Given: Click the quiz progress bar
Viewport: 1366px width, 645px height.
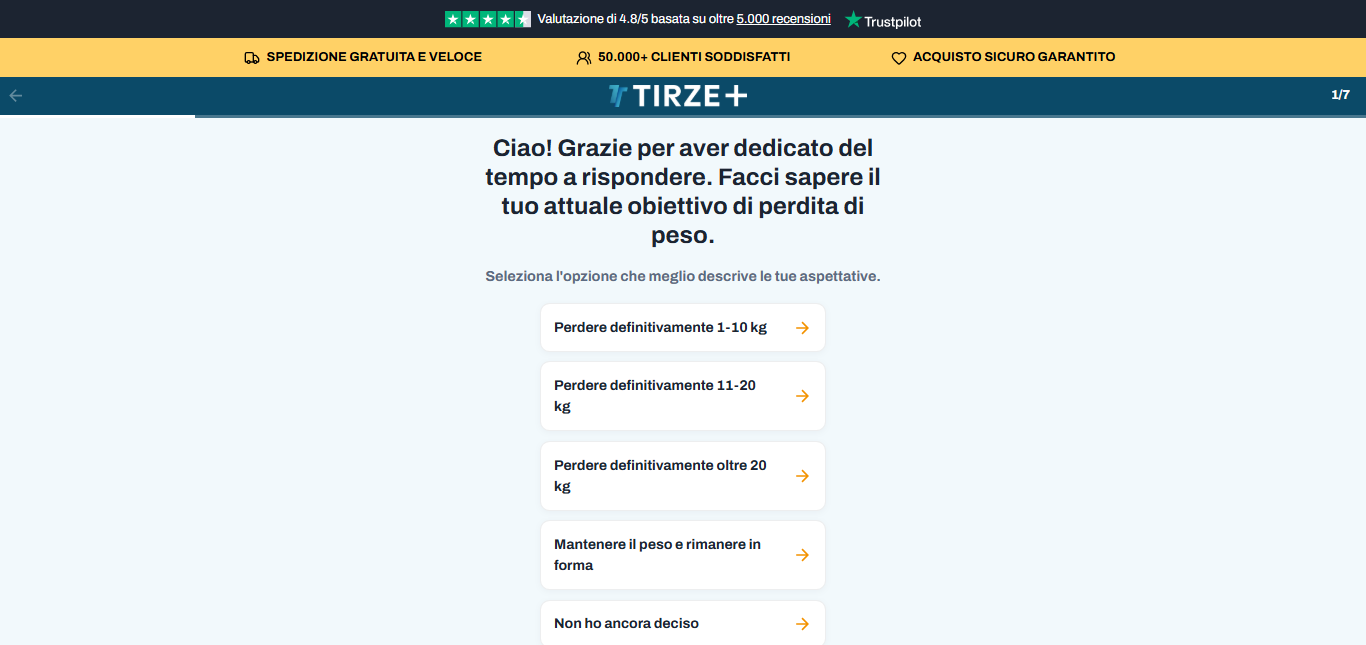Looking at the screenshot, I should 683,116.
